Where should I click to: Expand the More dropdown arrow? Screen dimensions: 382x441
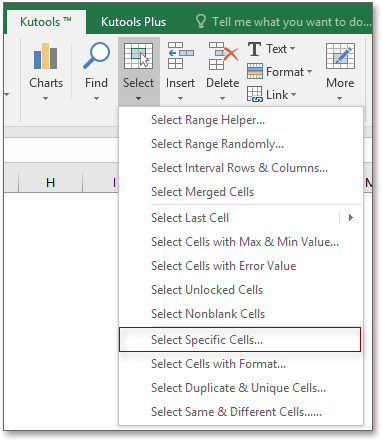[339, 99]
